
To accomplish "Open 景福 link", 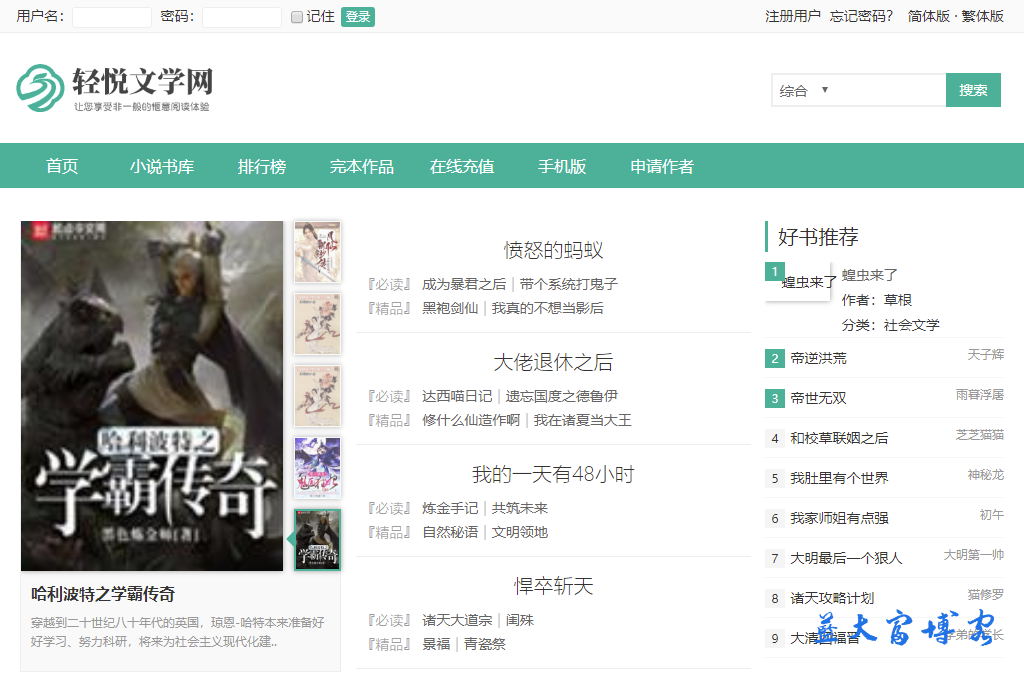I will click(x=436, y=644).
